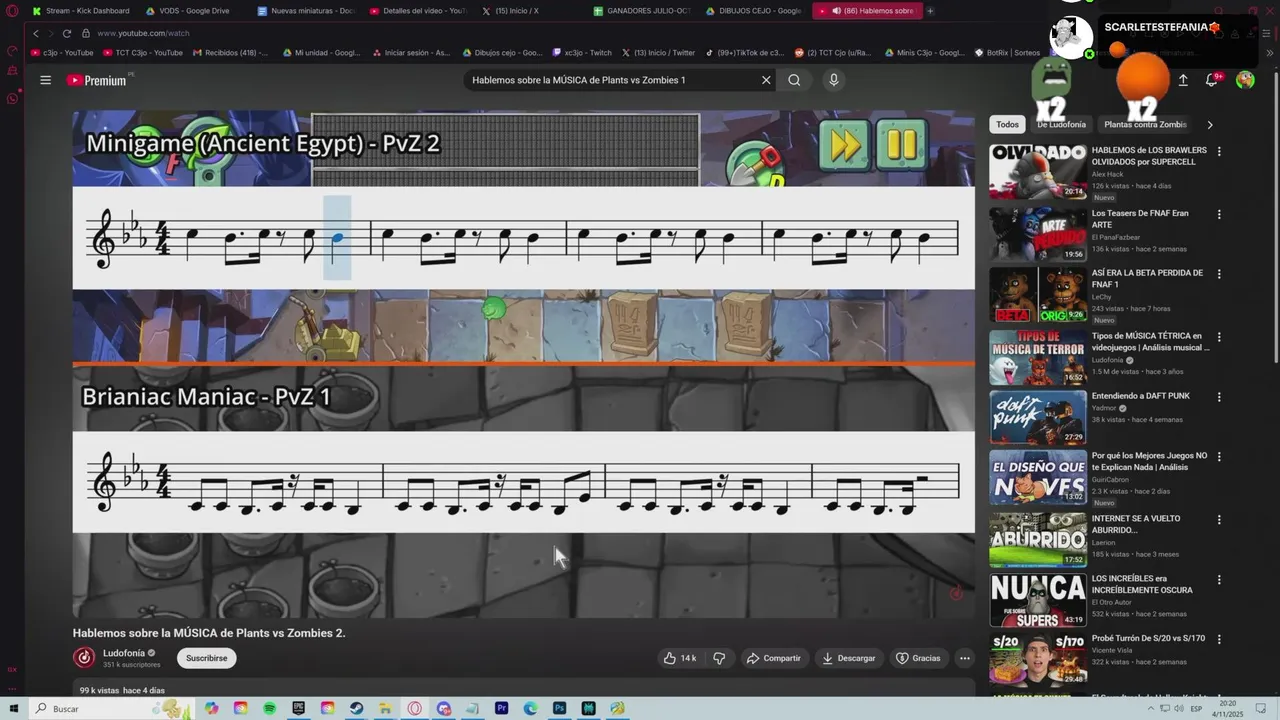Viewport: 1280px width, 720px height.
Task: Open options for Los Increíbles video
Action: 1219,579
